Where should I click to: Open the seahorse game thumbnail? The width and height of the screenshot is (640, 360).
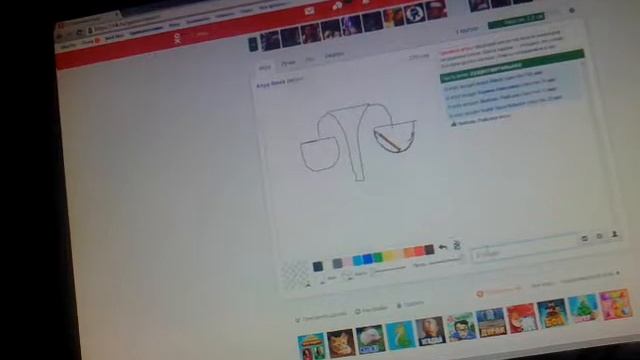[x=400, y=335]
